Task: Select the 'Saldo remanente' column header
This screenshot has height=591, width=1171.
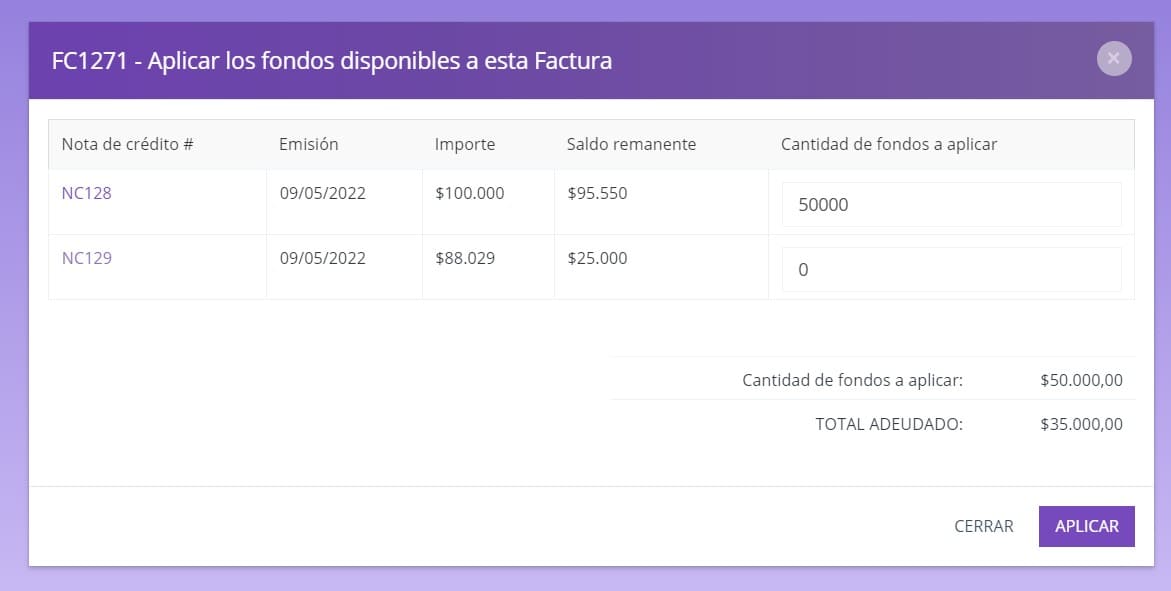Action: pos(631,144)
